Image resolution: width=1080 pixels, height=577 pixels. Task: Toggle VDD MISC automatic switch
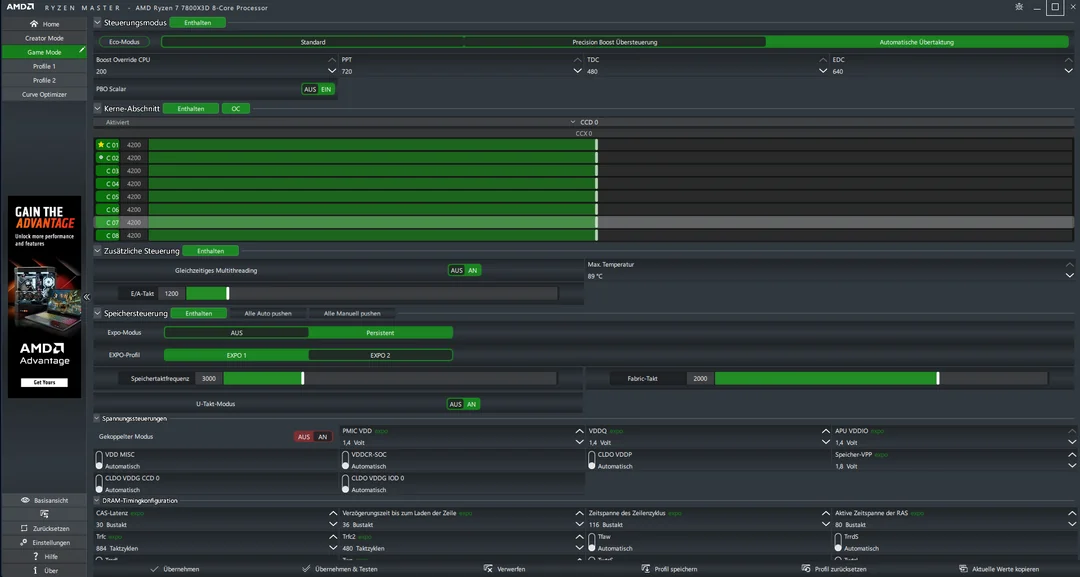[x=99, y=460]
